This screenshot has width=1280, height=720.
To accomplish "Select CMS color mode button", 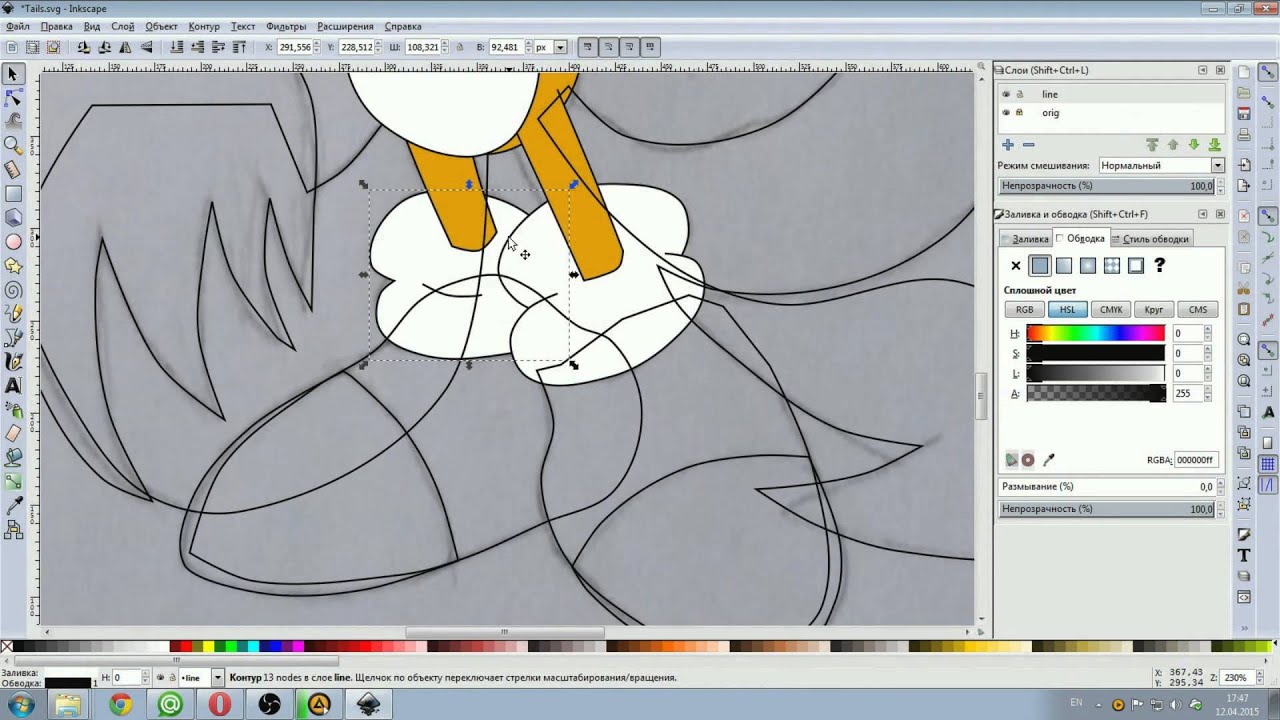I will (x=1198, y=310).
